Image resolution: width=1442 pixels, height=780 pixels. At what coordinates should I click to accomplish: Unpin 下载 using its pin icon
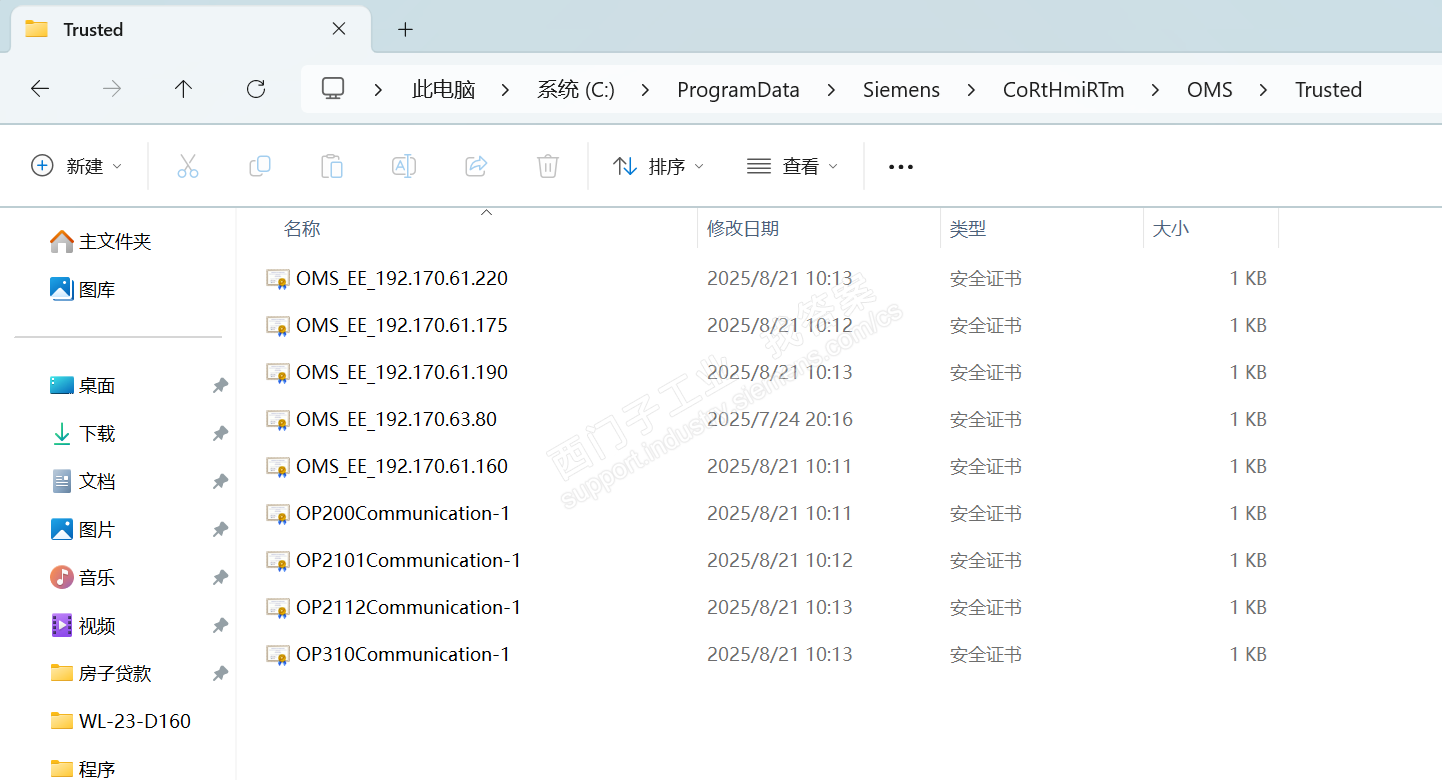point(220,434)
